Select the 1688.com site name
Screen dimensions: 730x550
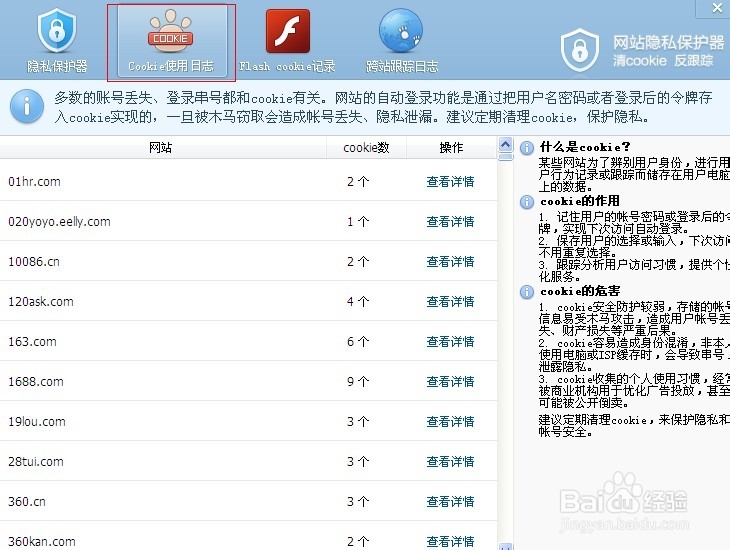tap(36, 382)
